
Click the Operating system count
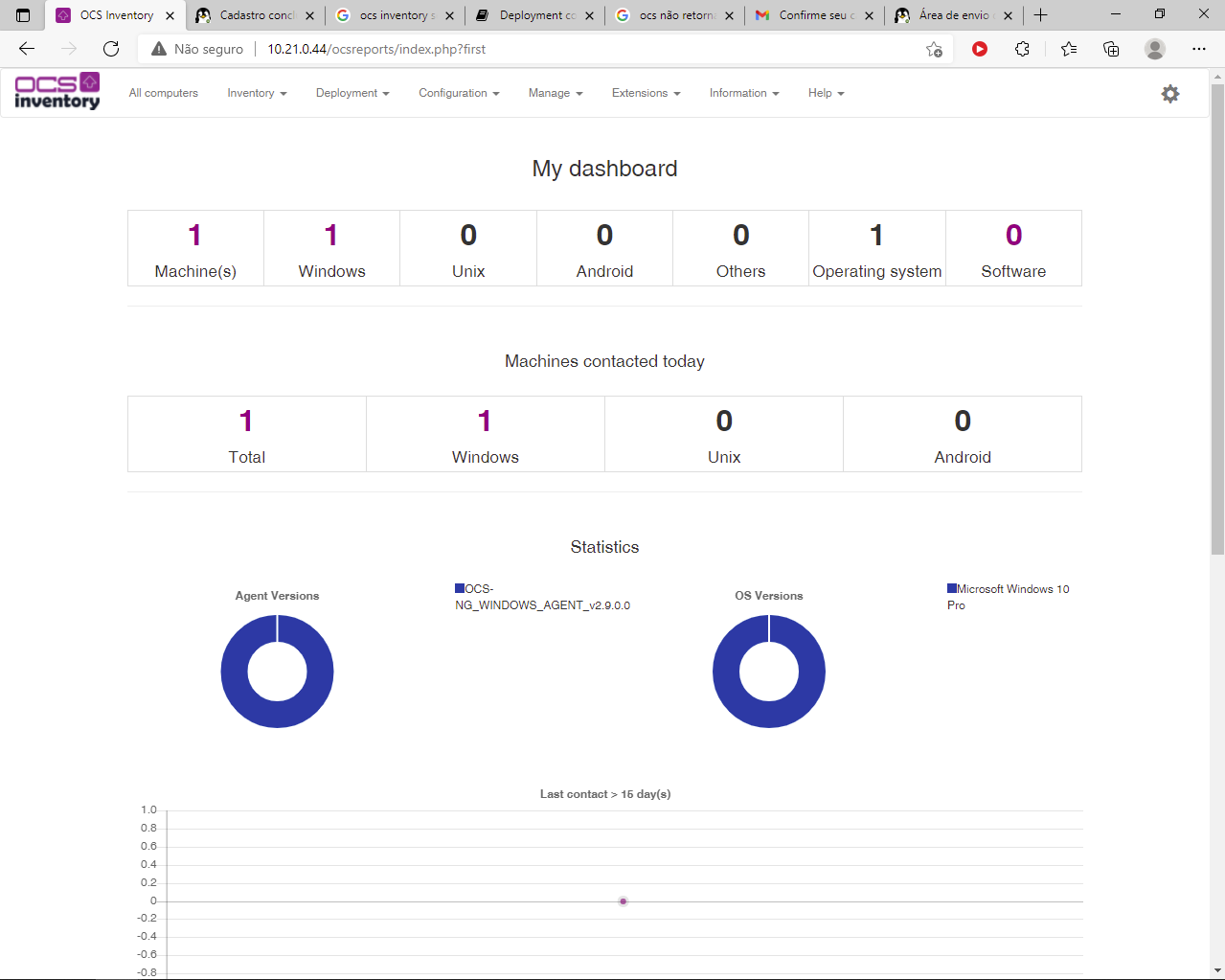[876, 236]
